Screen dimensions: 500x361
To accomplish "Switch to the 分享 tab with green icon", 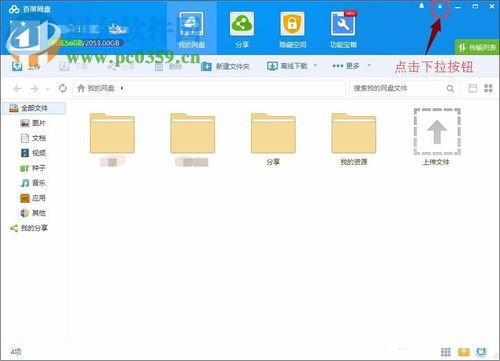I will click(x=242, y=29).
